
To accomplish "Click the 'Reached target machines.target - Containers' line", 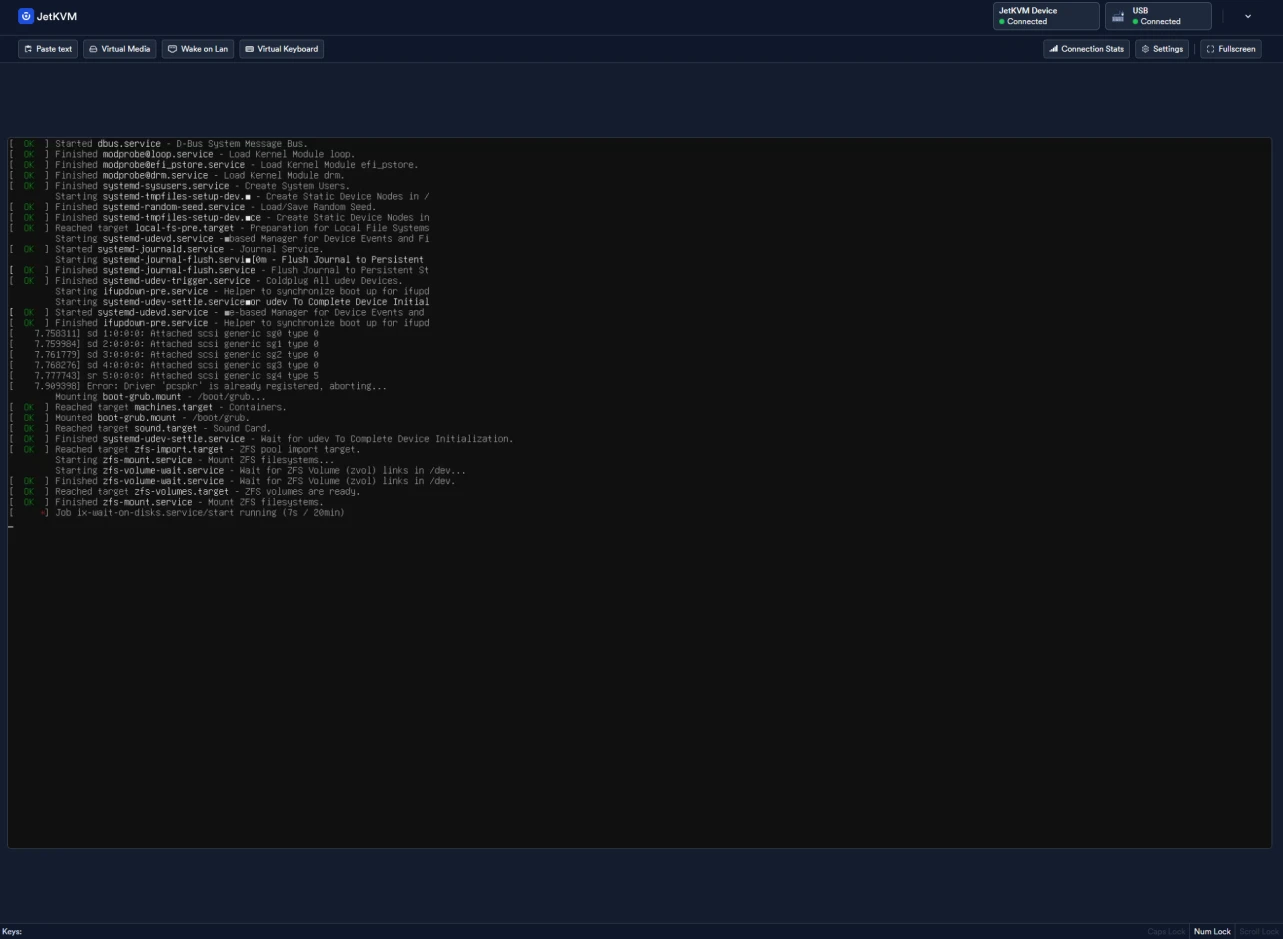I will point(147,407).
